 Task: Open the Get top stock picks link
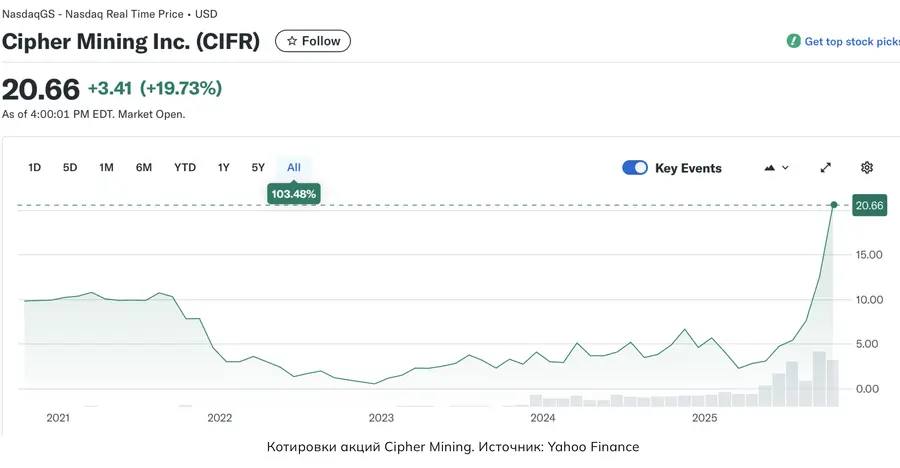click(x=851, y=42)
